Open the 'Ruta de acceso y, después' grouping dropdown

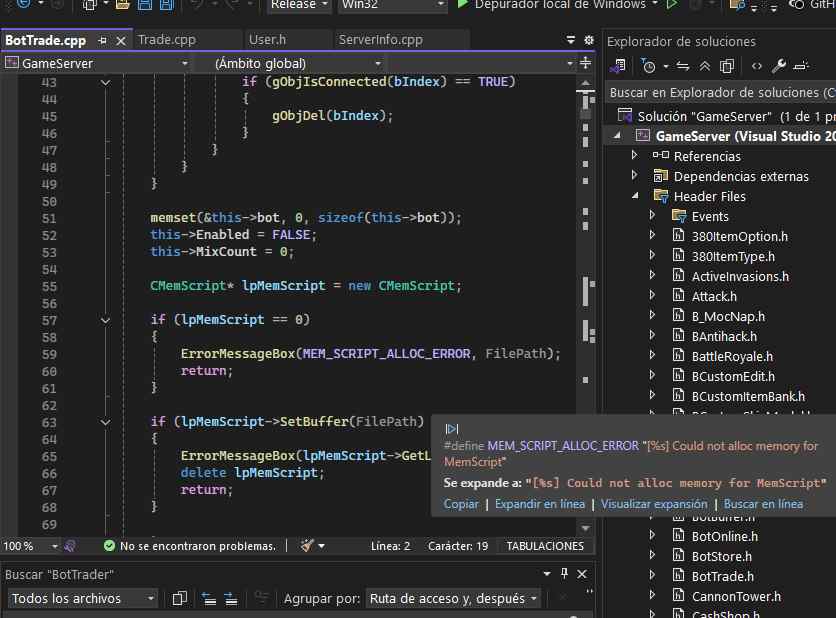coord(454,598)
